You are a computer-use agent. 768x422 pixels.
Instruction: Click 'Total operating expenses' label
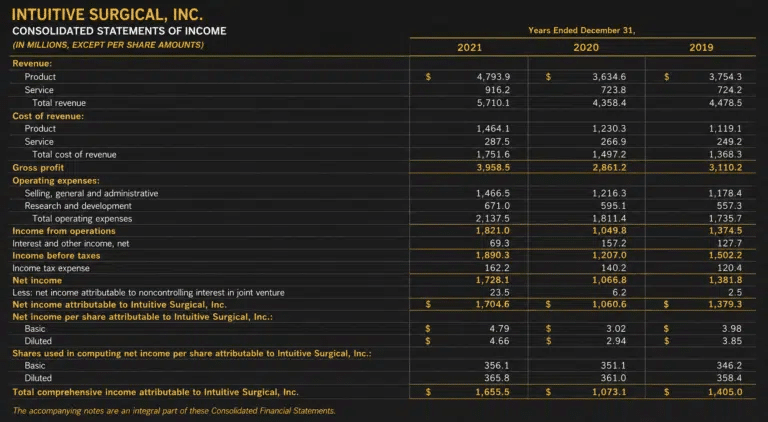point(82,219)
